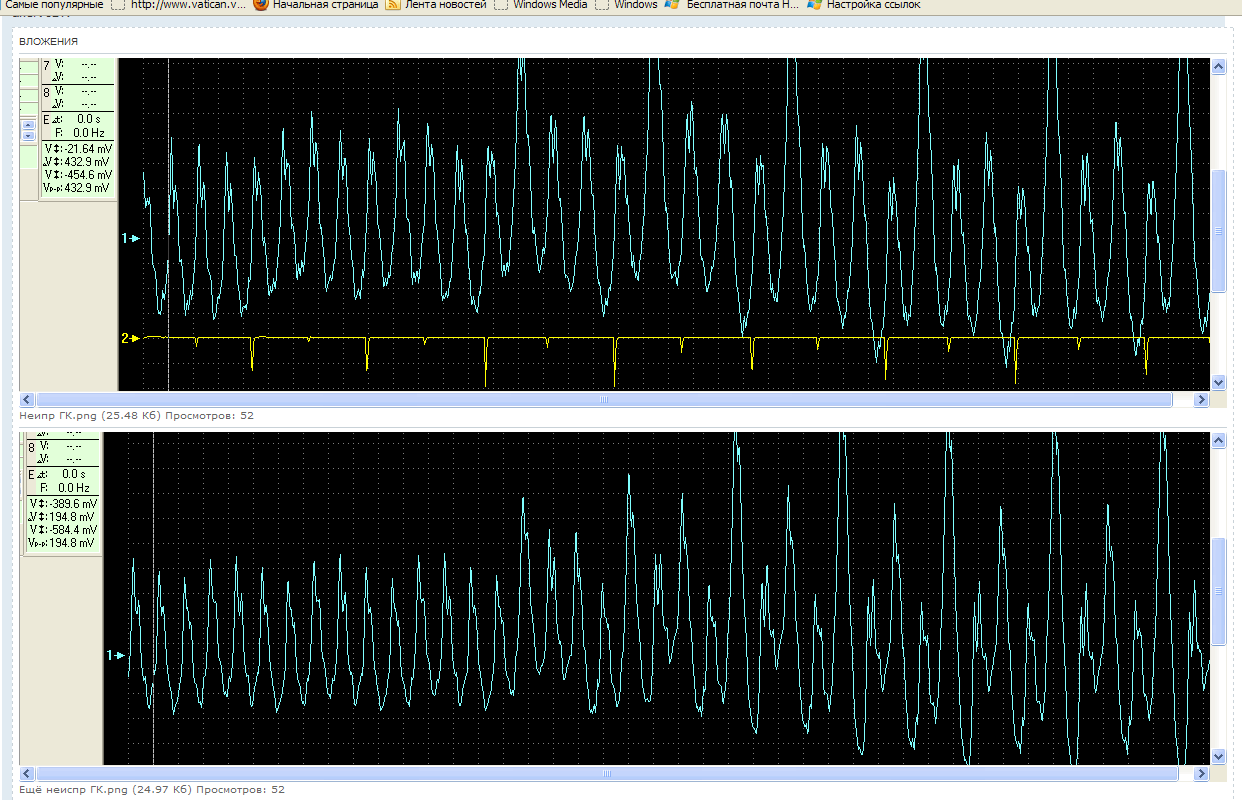Viewport: 1242px width, 800px height.
Task: Click the down spinner arrow beside the F measurement row
Action: pos(28,135)
